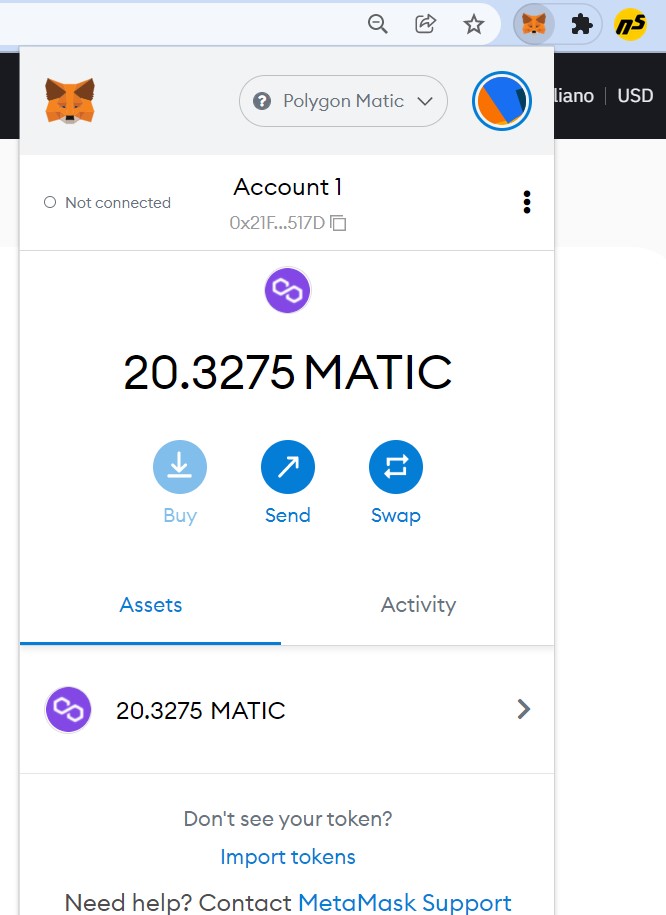Open the MetaMask fox extension icon
The height and width of the screenshot is (915, 666).
click(x=534, y=25)
